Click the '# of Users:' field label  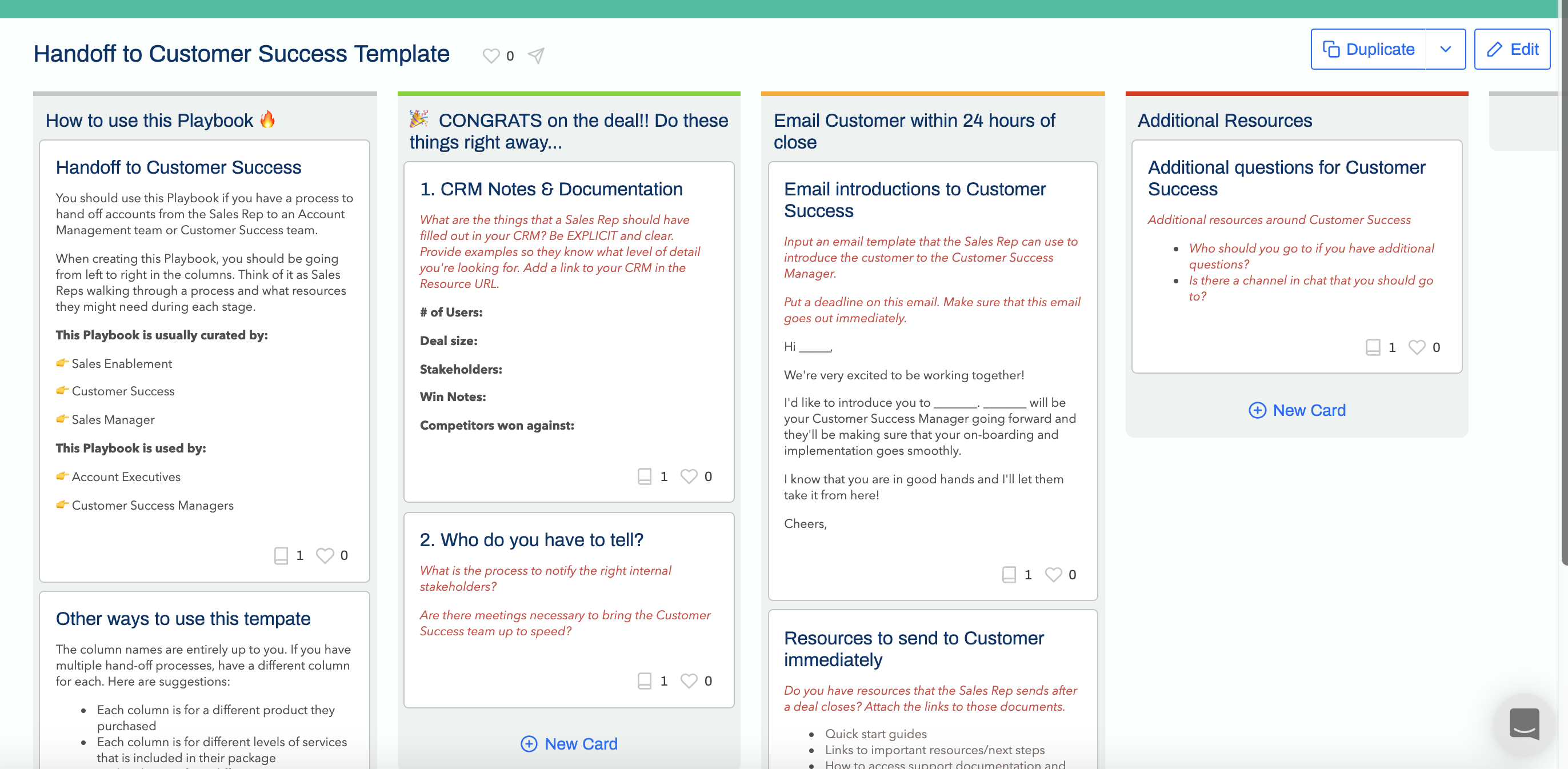(451, 313)
